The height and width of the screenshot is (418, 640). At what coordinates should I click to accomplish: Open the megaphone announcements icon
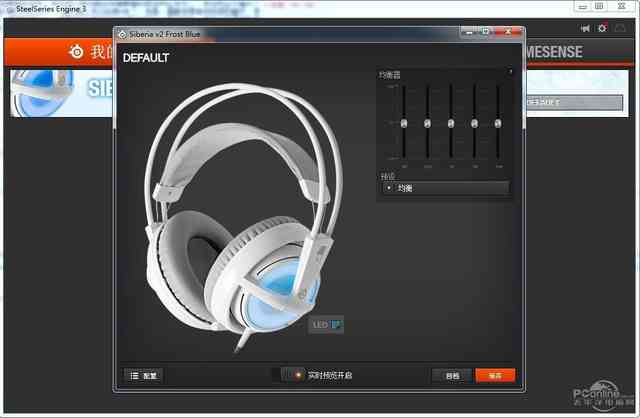click(585, 28)
